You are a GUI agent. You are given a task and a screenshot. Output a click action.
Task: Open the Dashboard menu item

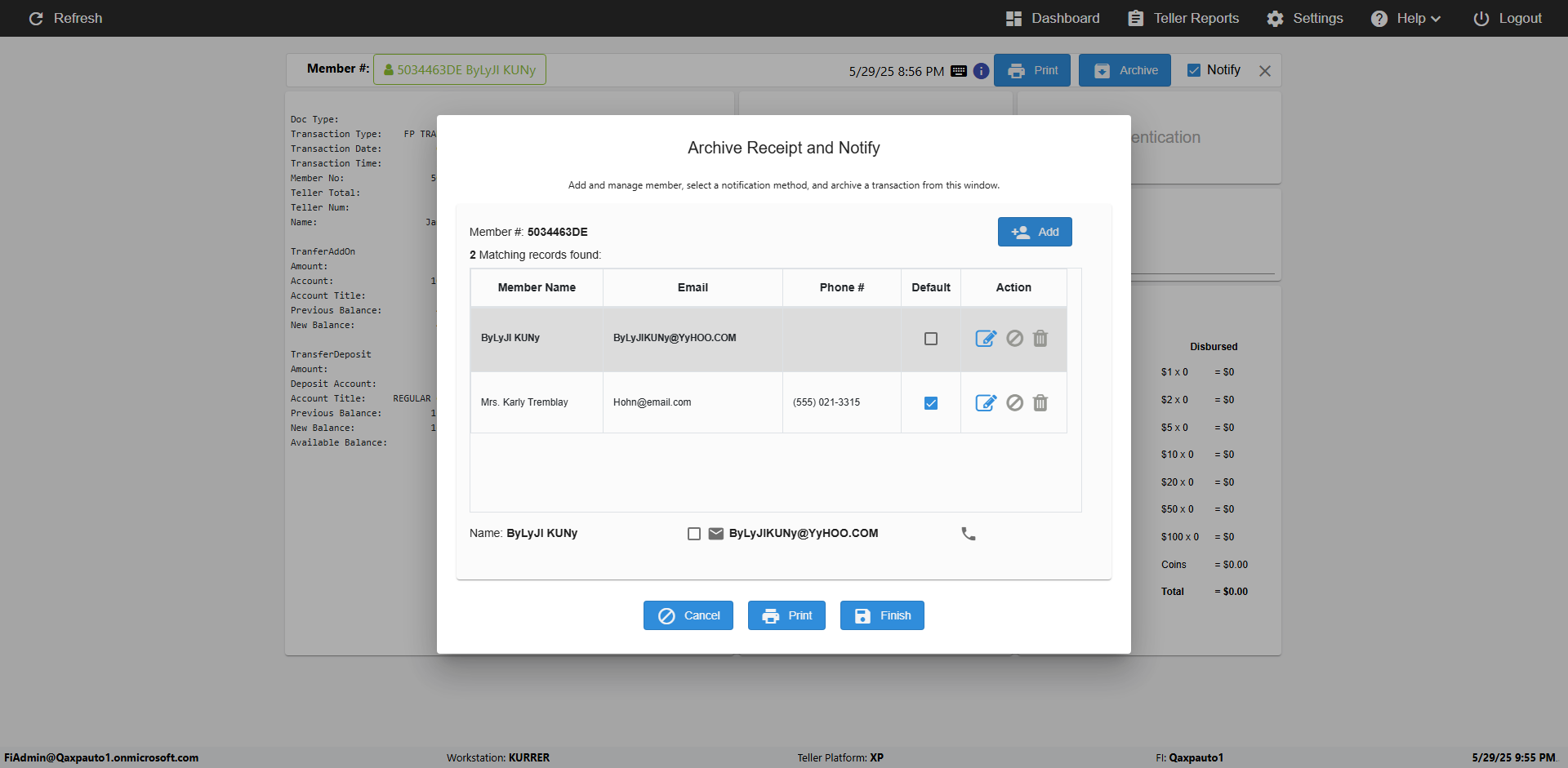coord(1053,18)
